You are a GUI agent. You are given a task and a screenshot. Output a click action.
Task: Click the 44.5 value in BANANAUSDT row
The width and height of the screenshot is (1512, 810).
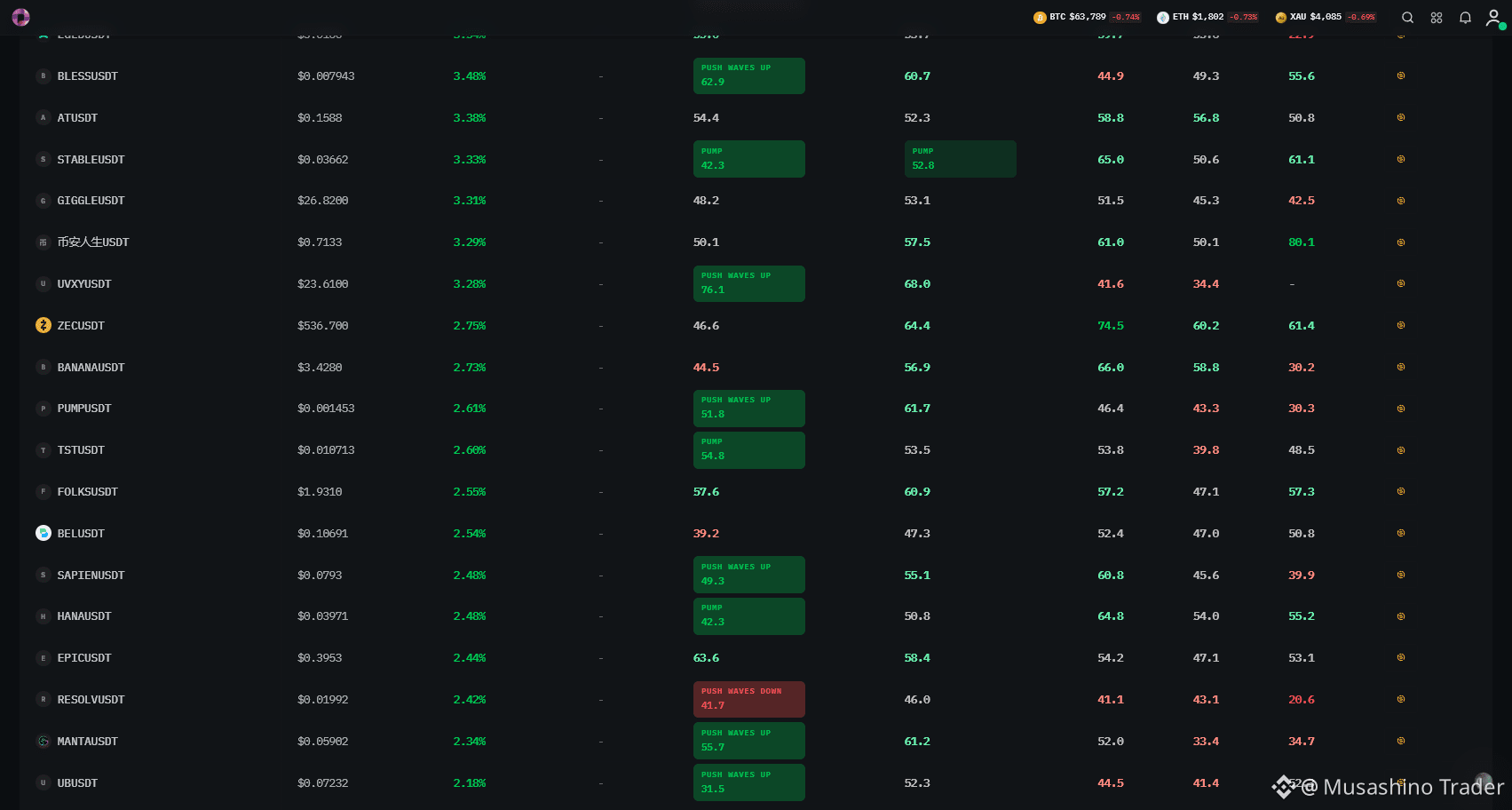707,368
